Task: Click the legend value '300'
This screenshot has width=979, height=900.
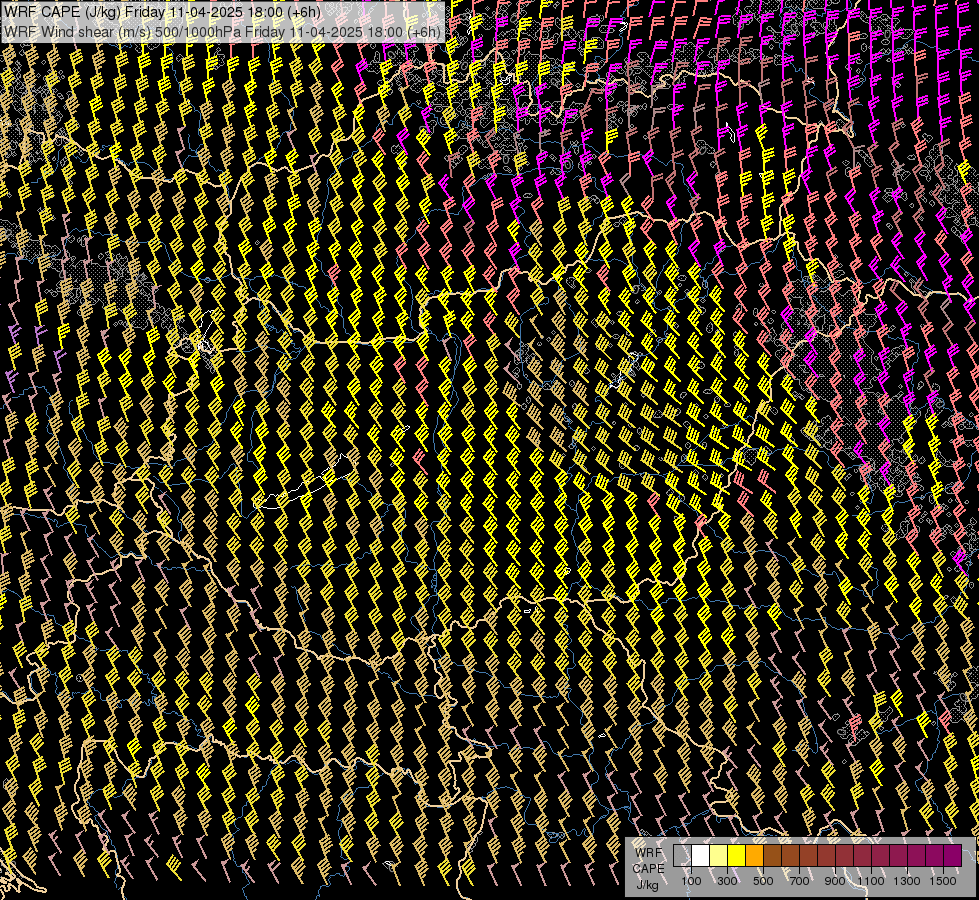Action: 727,881
